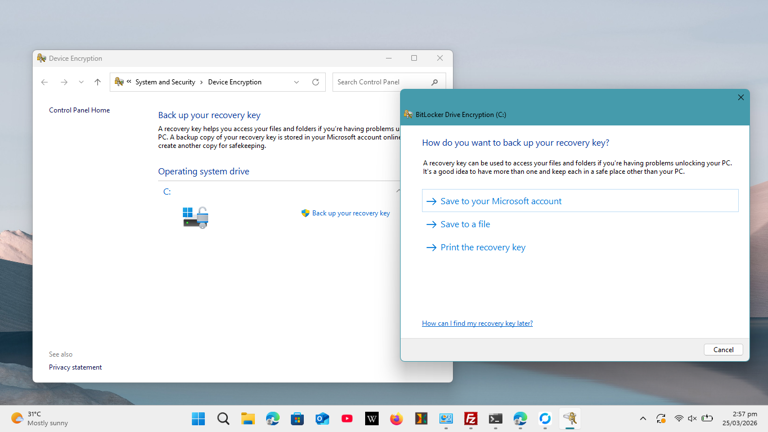768x432 pixels.
Task: Minimize the Device Encryption window
Action: (388, 58)
